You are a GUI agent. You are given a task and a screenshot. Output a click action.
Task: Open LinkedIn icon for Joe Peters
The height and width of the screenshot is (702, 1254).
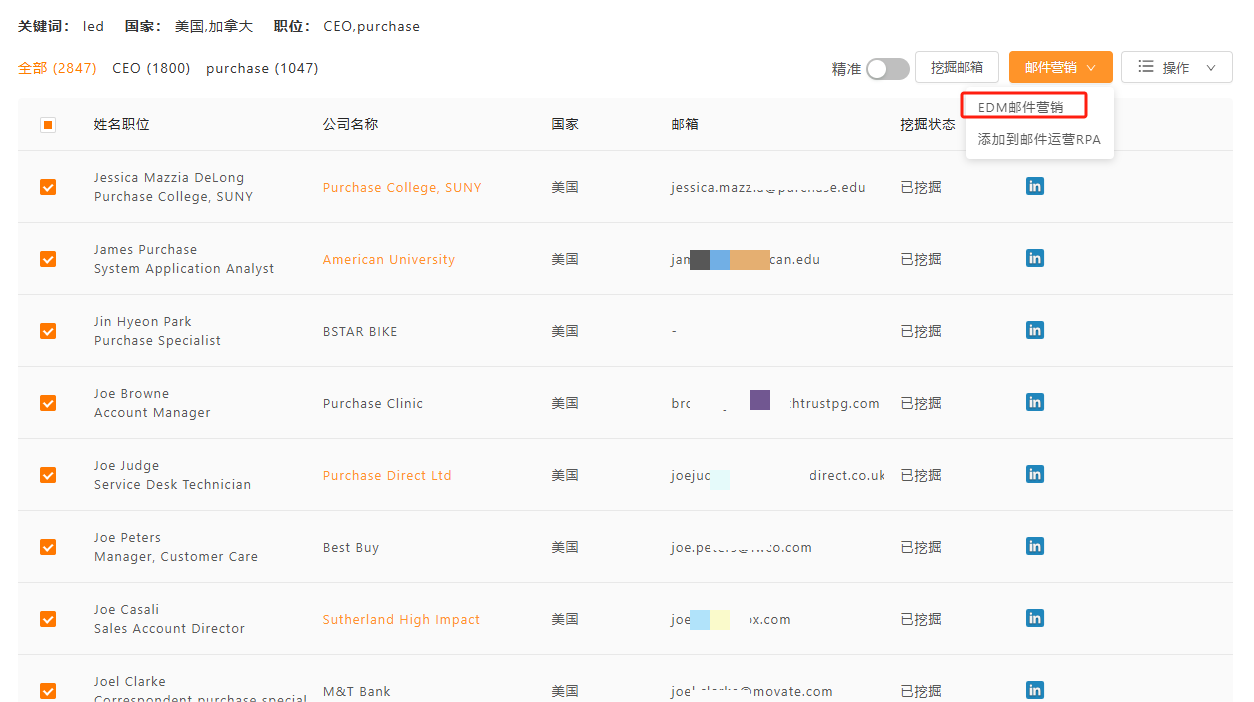1035,546
